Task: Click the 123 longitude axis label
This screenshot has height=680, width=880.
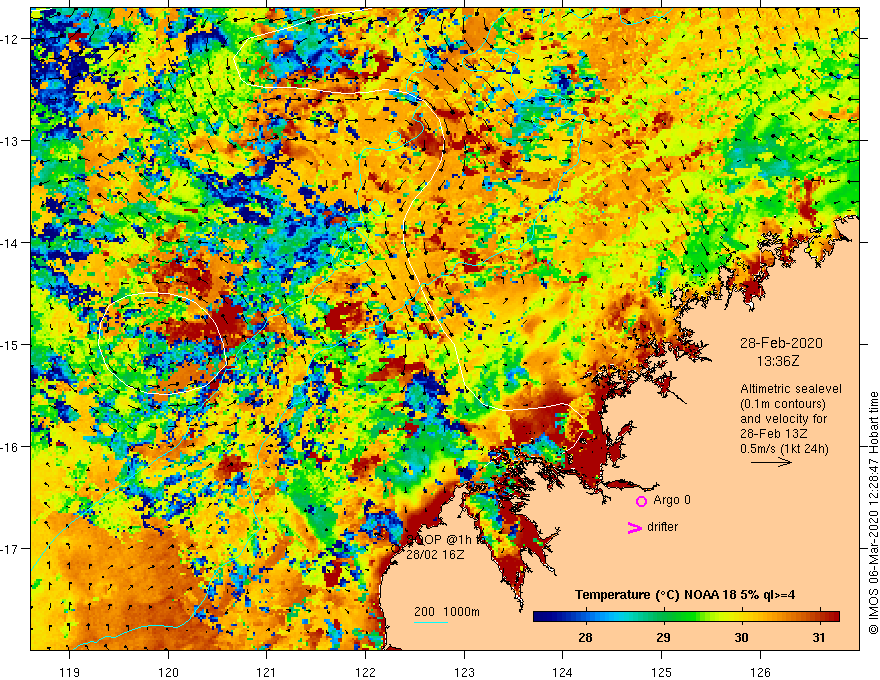Action: pyautogui.click(x=464, y=672)
